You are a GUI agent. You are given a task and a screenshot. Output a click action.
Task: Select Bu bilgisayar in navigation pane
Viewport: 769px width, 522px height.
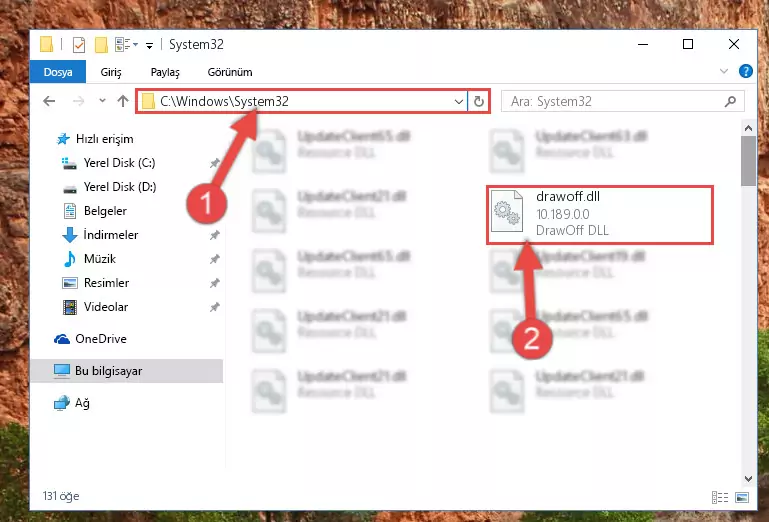(127, 371)
